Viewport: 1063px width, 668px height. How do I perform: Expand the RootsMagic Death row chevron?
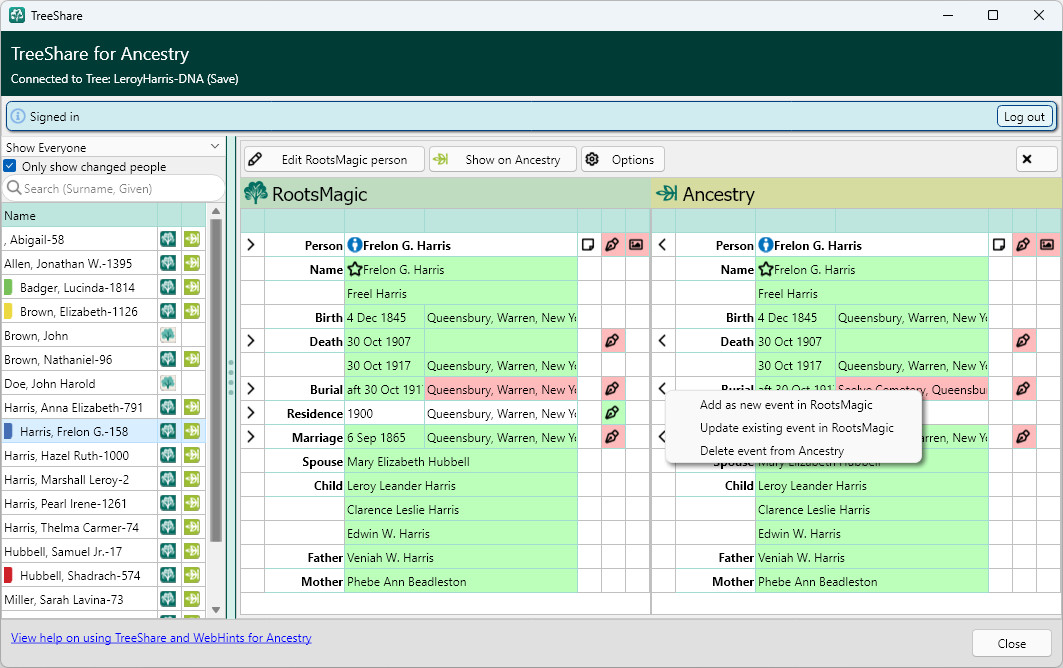[251, 340]
